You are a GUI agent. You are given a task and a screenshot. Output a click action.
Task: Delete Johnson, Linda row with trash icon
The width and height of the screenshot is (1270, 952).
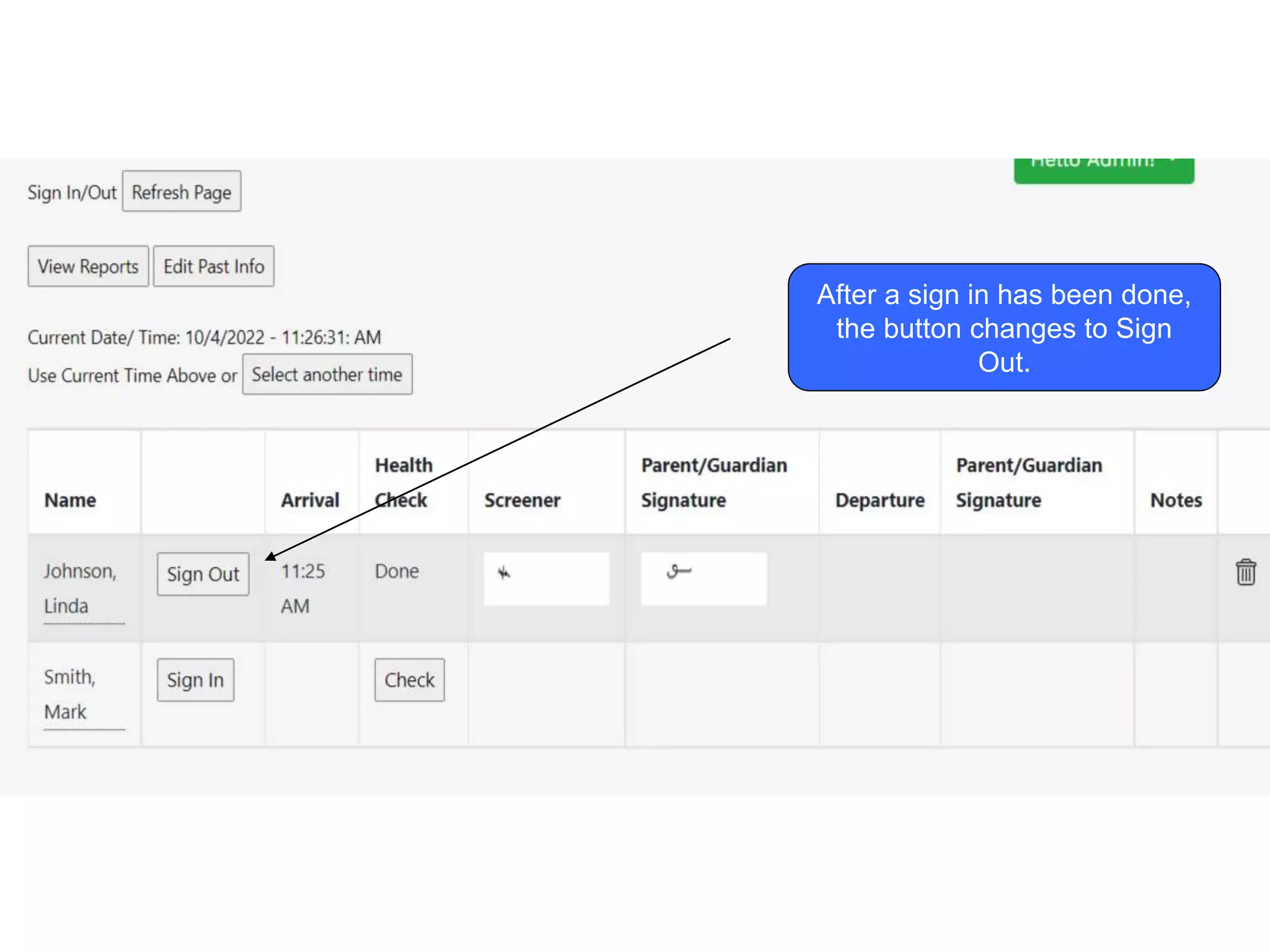pyautogui.click(x=1245, y=571)
